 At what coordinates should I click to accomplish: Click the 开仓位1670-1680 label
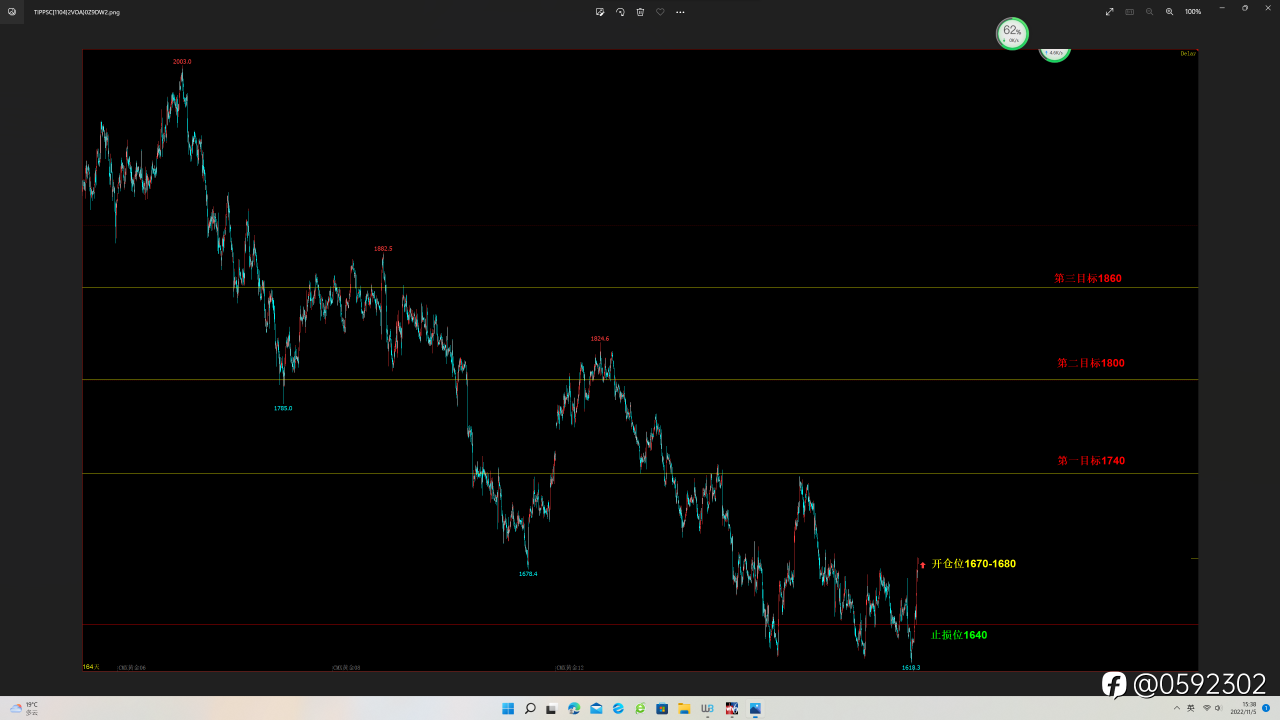(974, 564)
